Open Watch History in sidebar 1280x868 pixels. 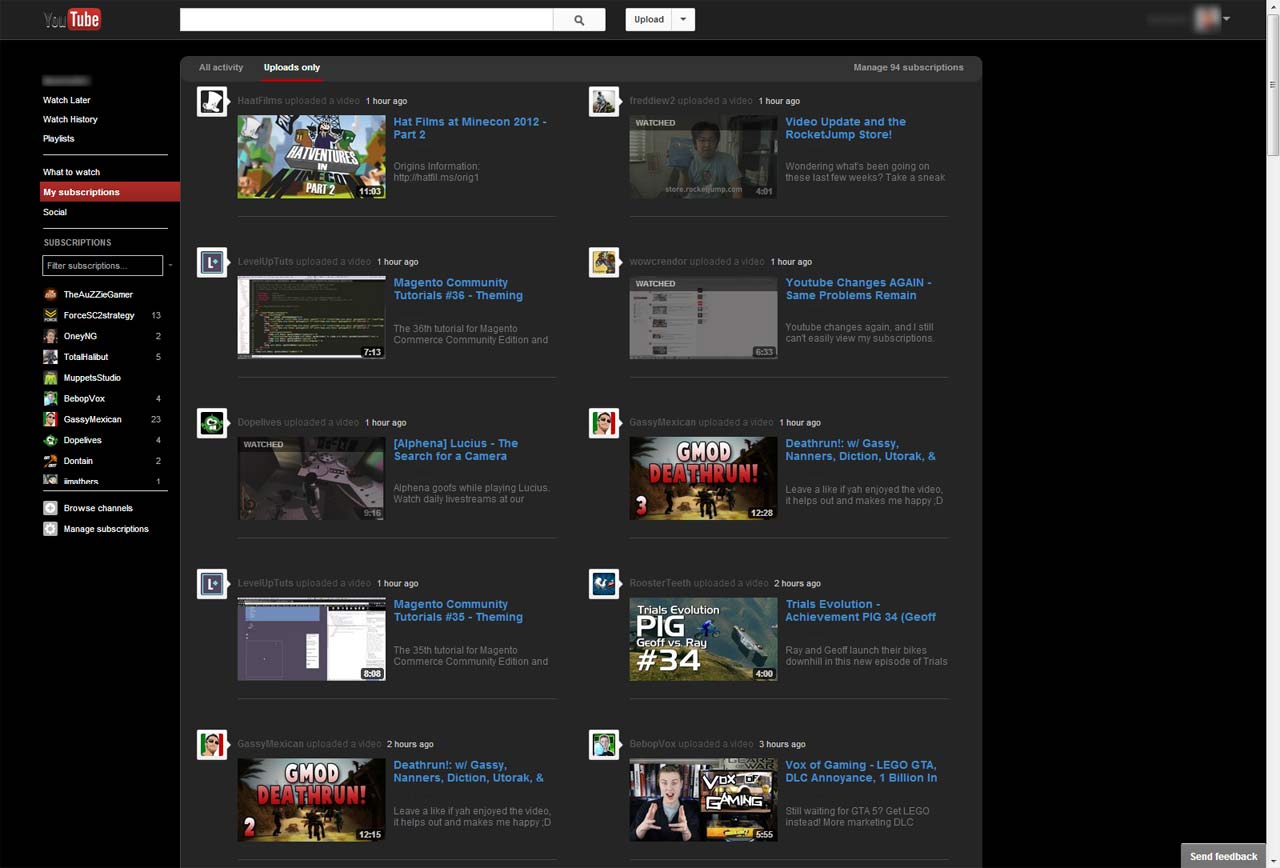70,120
